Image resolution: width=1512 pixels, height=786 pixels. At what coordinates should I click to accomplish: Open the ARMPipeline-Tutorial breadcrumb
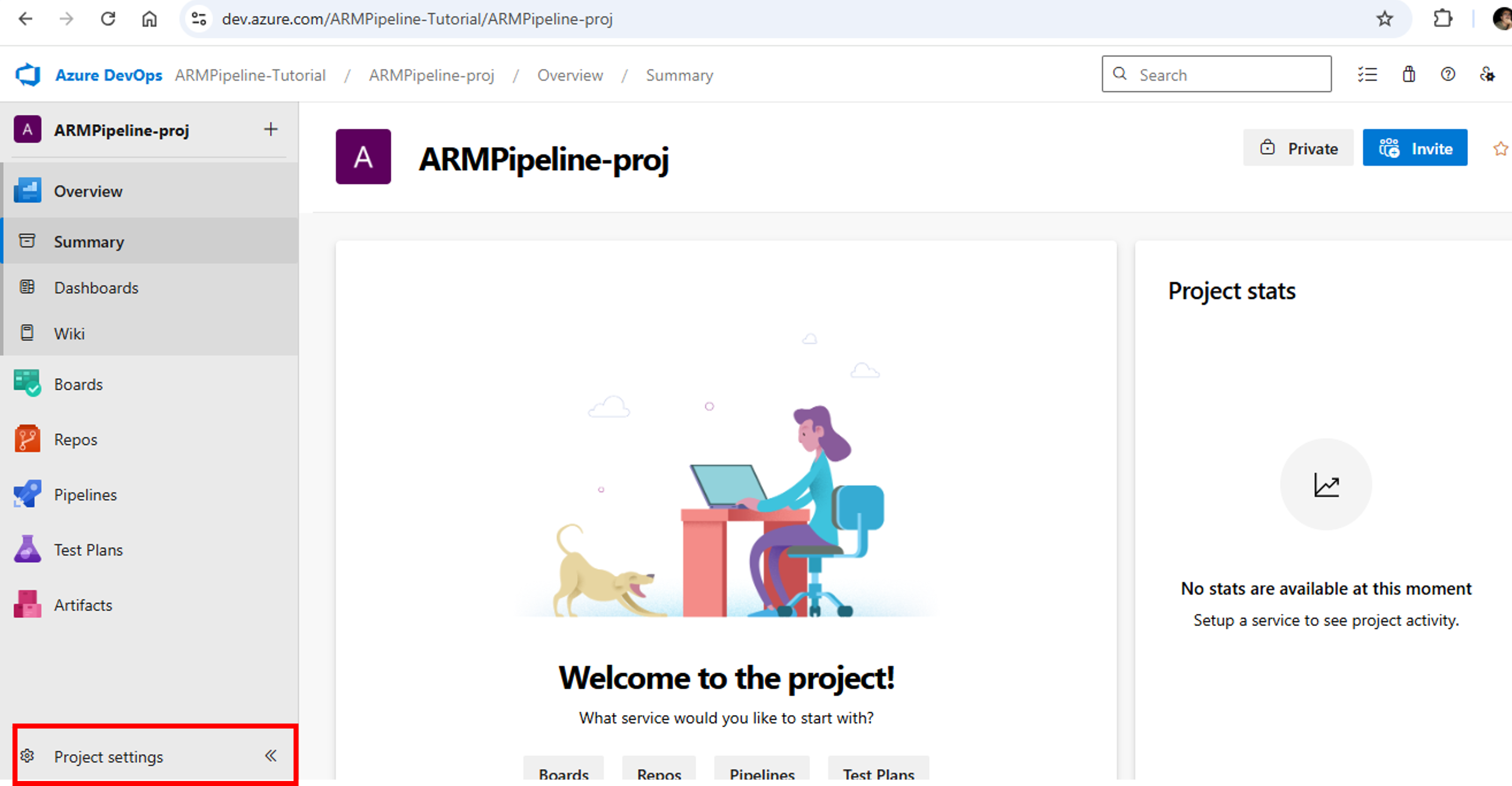(x=250, y=75)
